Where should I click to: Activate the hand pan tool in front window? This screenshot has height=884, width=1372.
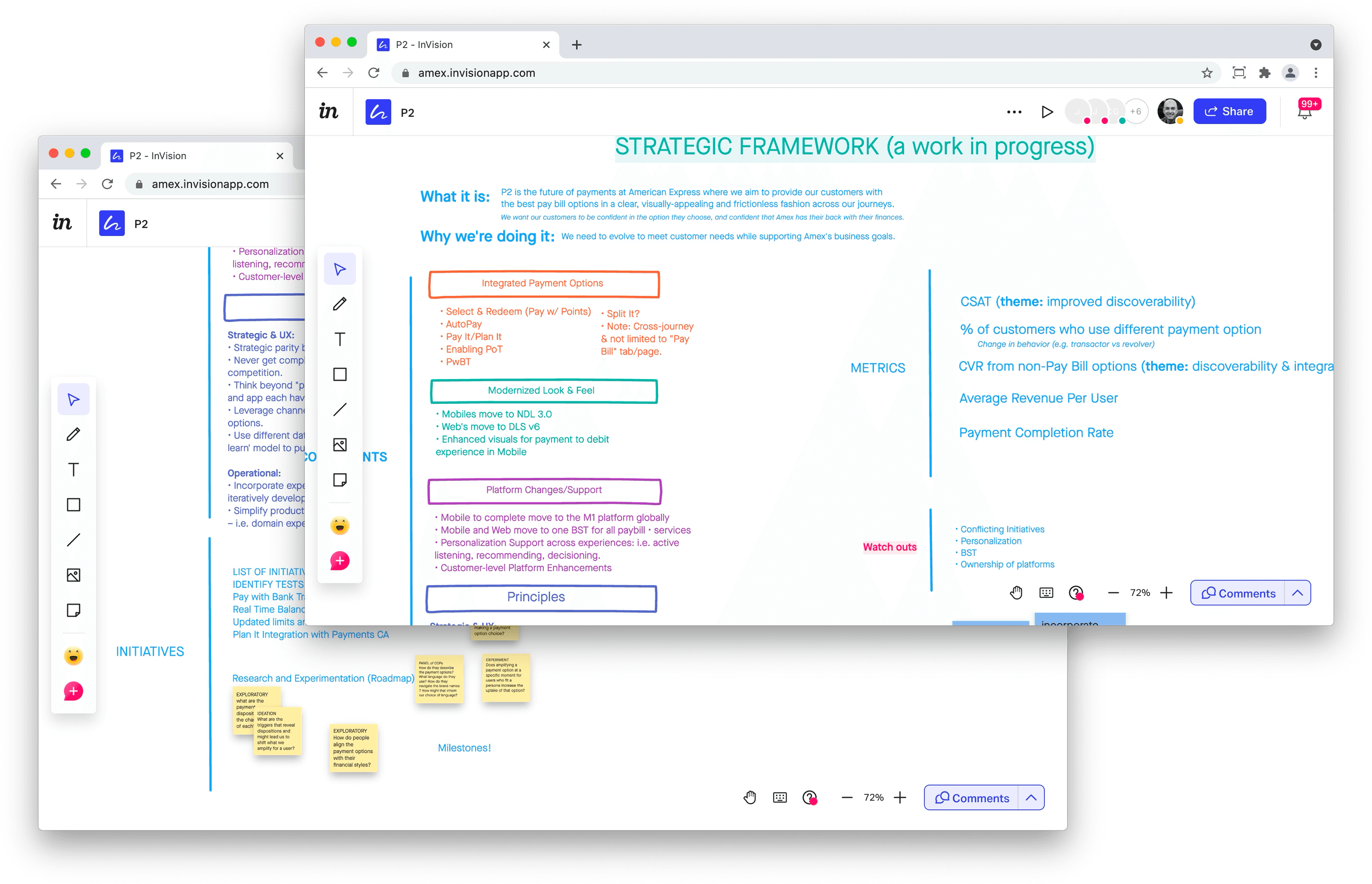pos(1016,593)
